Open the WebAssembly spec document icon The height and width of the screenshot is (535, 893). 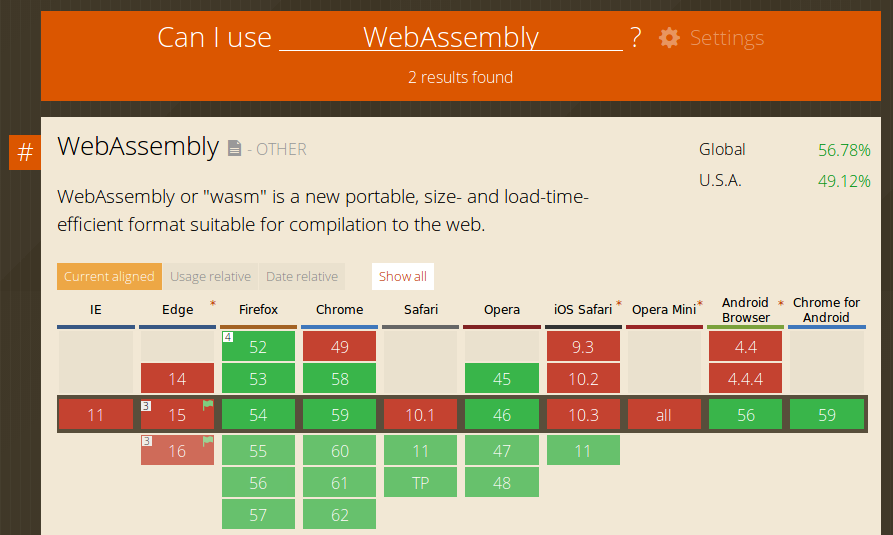pyautogui.click(x=234, y=149)
